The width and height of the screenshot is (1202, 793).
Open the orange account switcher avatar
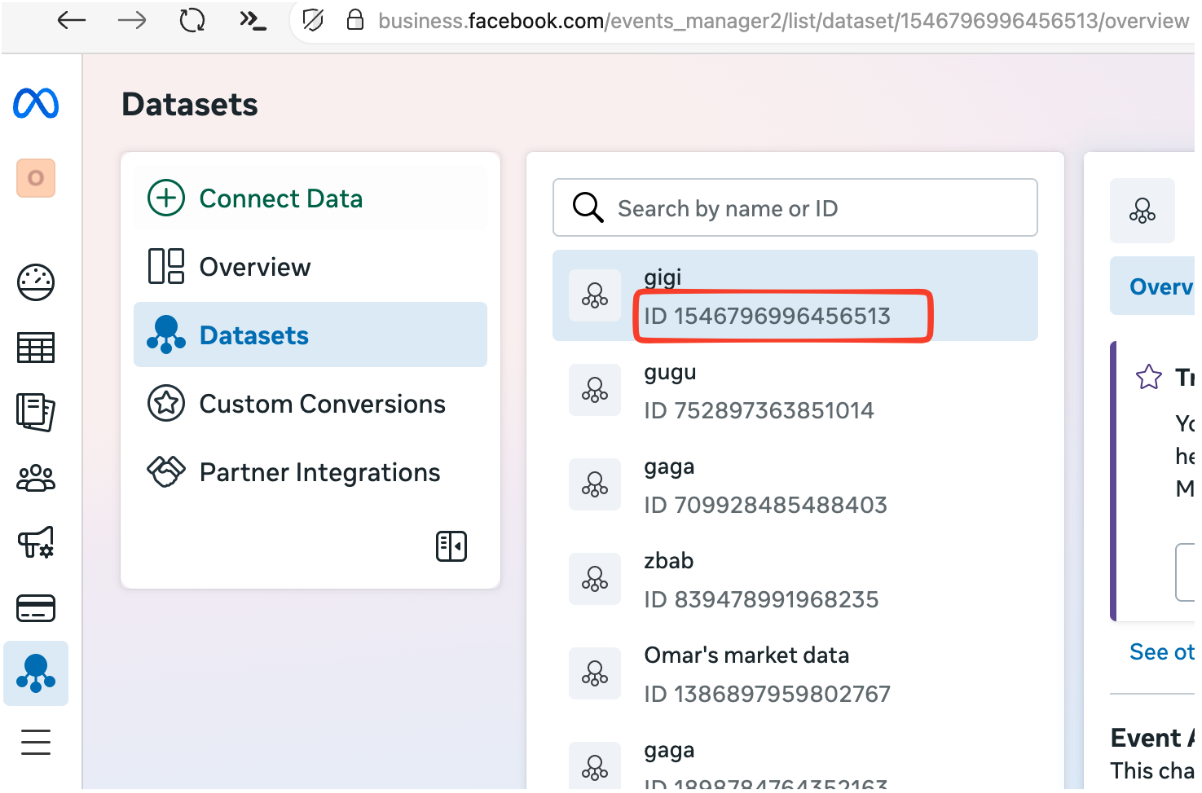tap(36, 178)
